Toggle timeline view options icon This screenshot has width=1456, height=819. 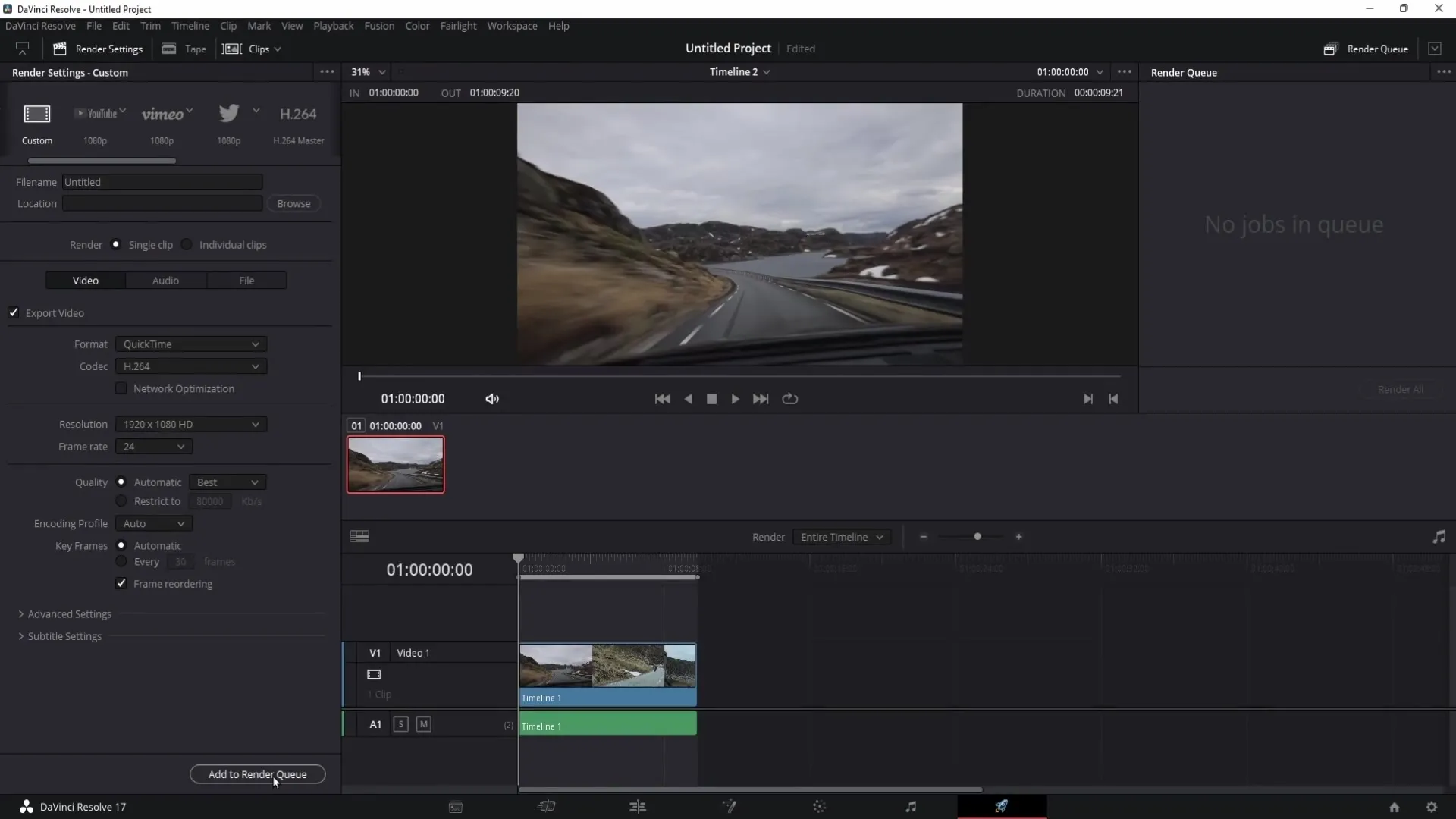tap(359, 537)
